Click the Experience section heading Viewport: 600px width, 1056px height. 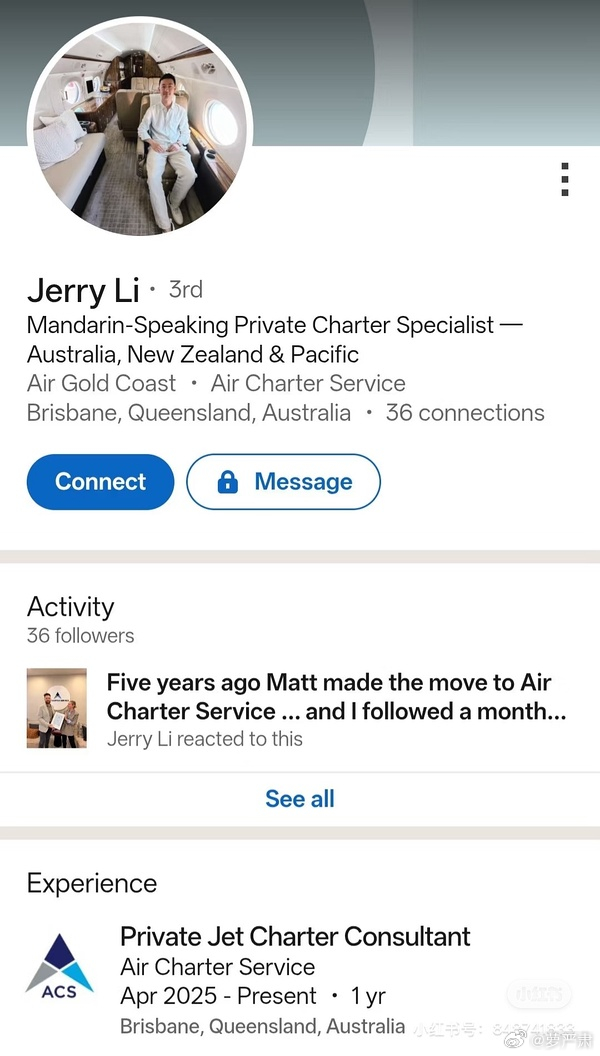click(92, 883)
